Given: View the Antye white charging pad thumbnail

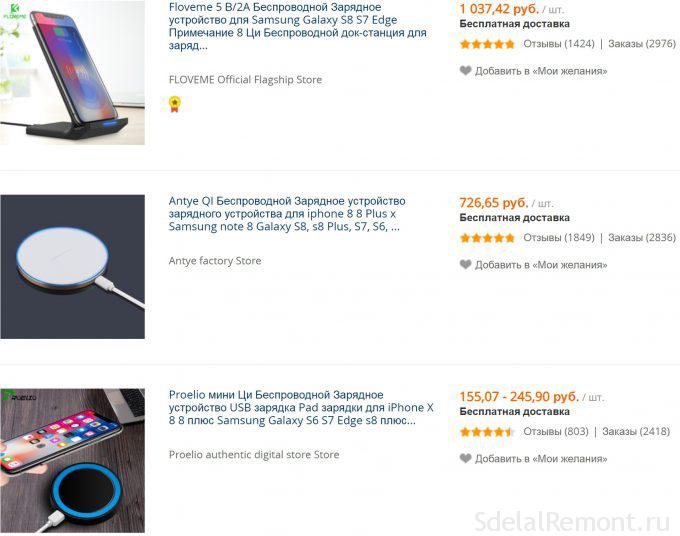Looking at the screenshot, I should [72, 267].
